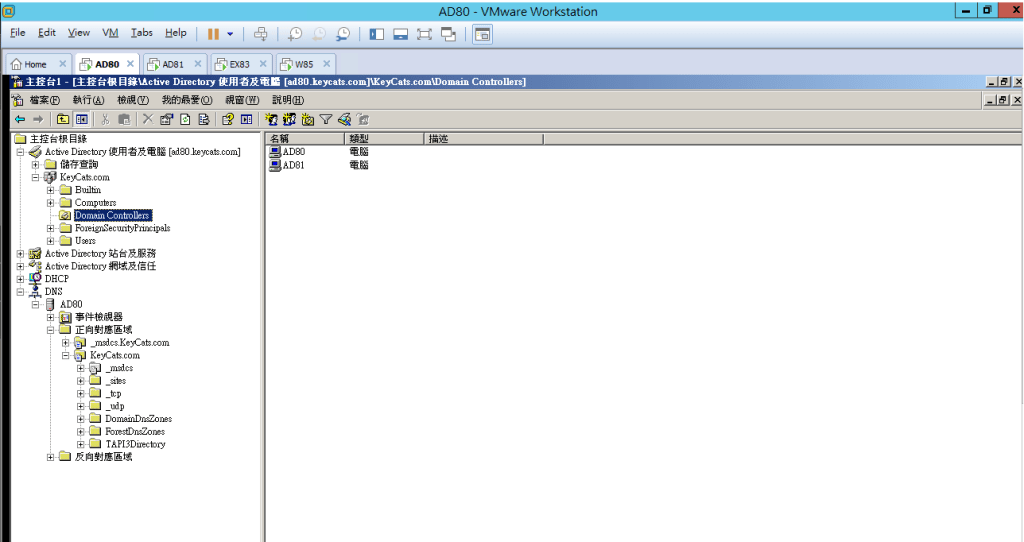This screenshot has height=542, width=1024.
Task: Select the ForestDnsZones folder in tree
Action: (x=135, y=431)
